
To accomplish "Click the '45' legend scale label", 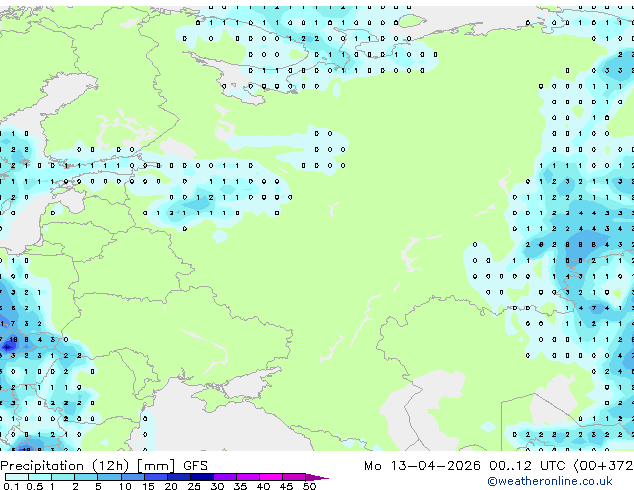I will coord(286,486).
